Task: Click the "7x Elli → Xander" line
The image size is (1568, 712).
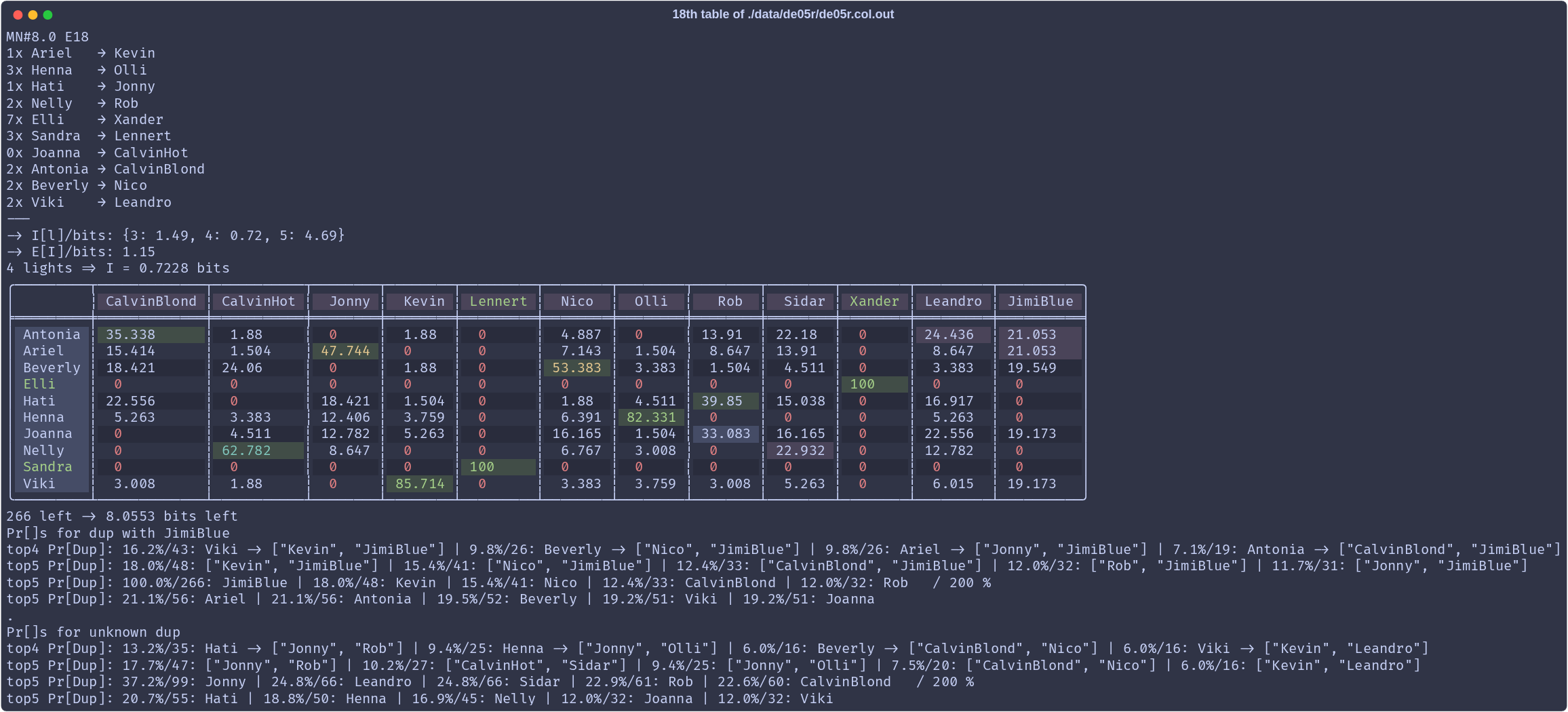Action: pyautogui.click(x=85, y=120)
